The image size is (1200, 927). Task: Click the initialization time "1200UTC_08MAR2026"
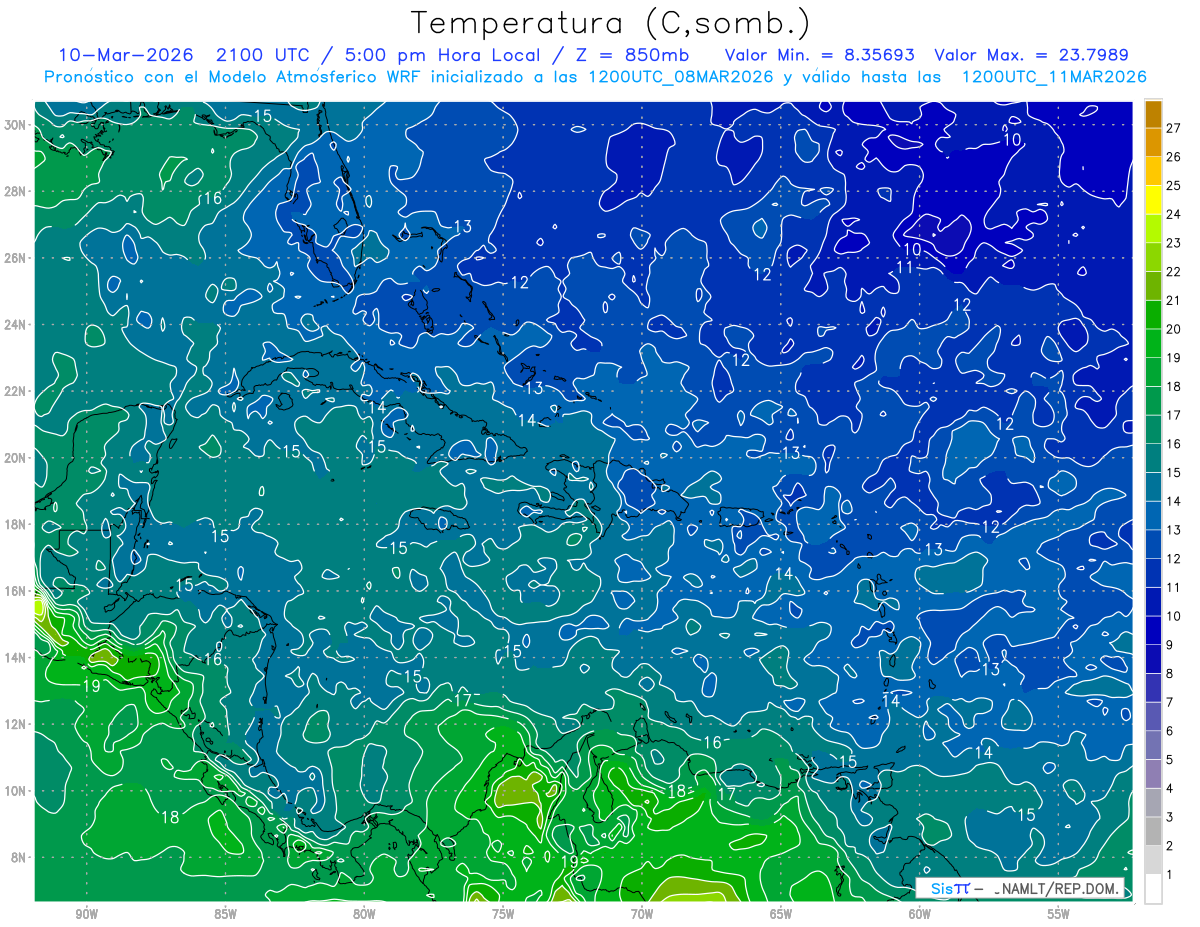680,77
